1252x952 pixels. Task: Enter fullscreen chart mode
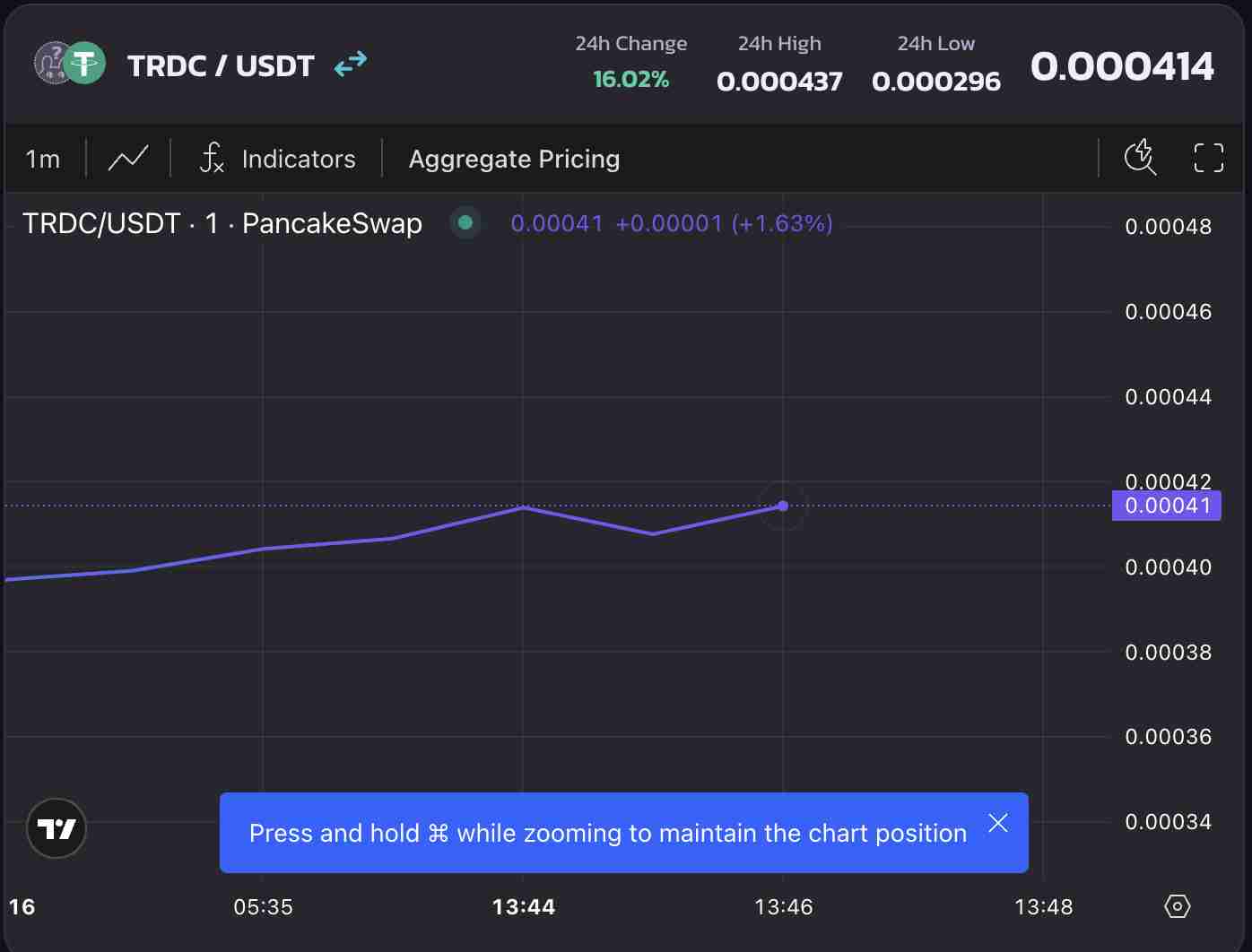click(x=1208, y=158)
